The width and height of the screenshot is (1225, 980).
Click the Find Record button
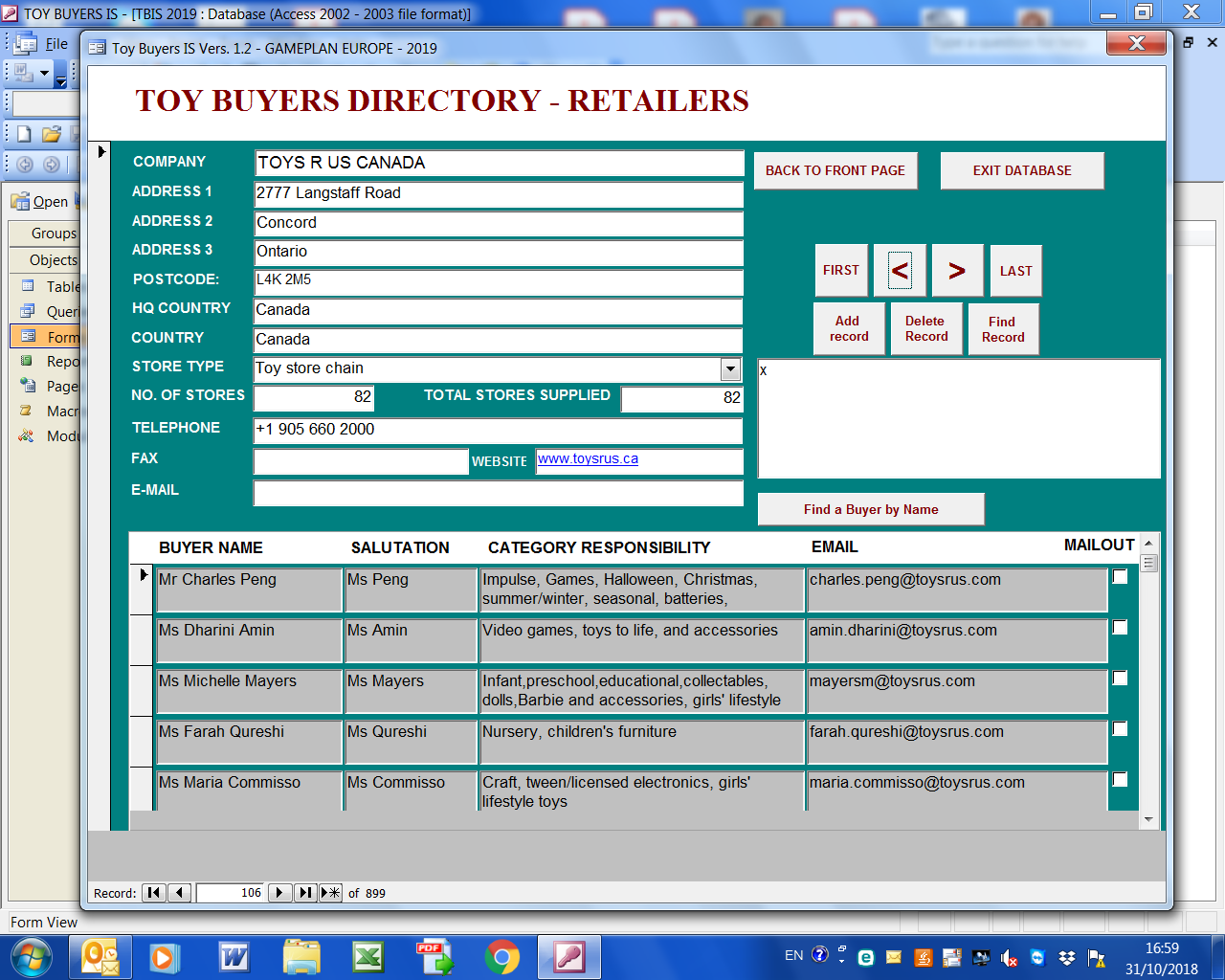[1003, 329]
